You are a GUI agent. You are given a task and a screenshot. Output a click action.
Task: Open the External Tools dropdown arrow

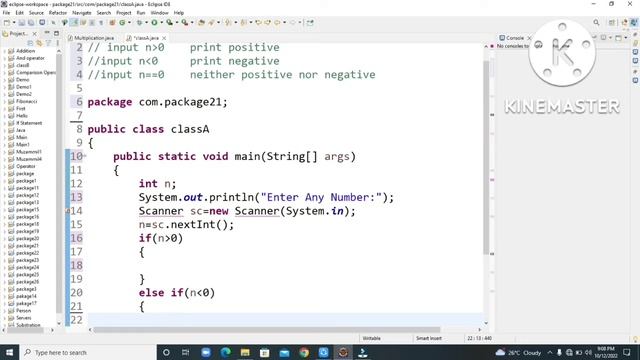tap(192, 22)
